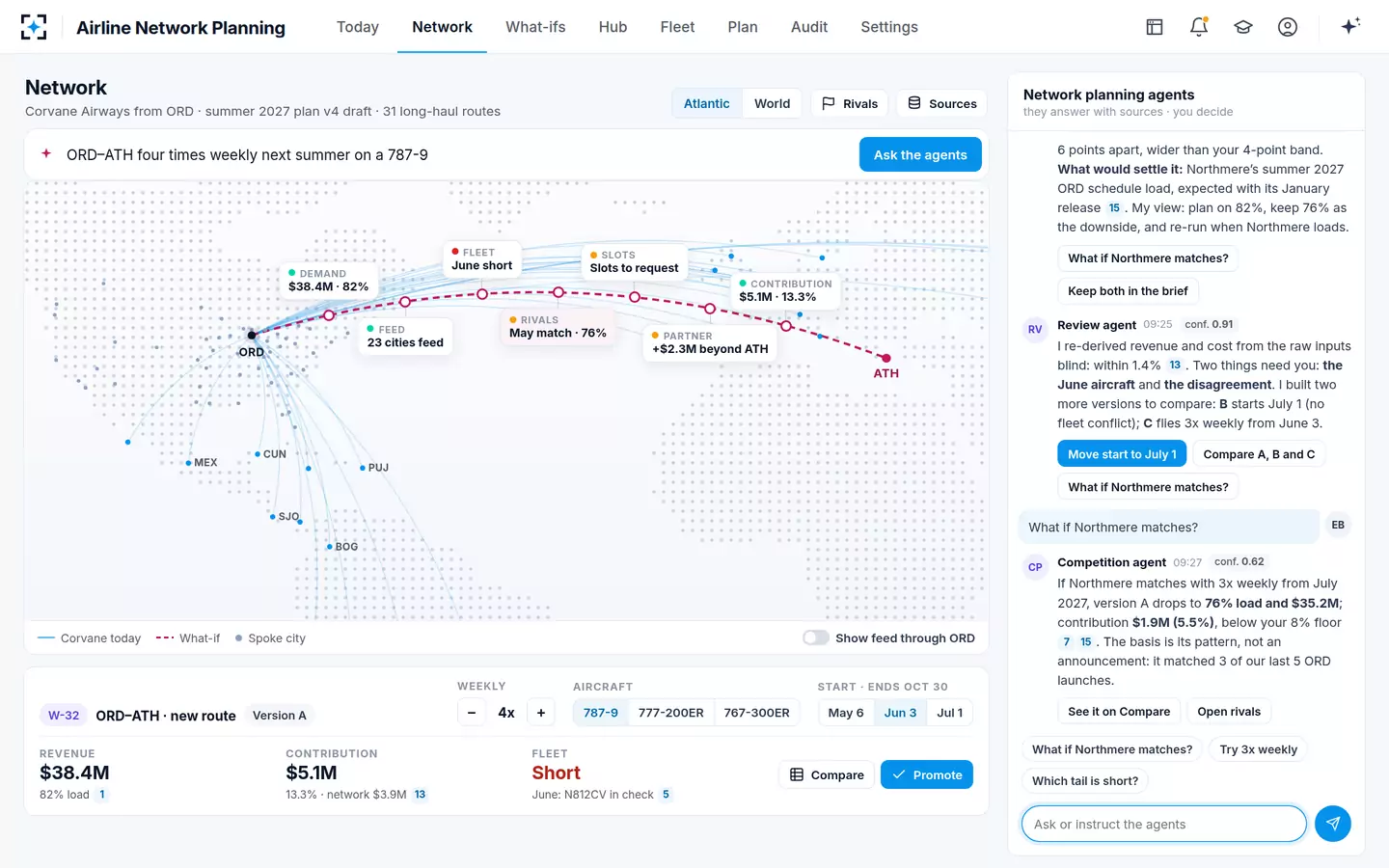Click the sparkle AI assistant icon
The width and height of the screenshot is (1389, 868).
tap(1350, 26)
